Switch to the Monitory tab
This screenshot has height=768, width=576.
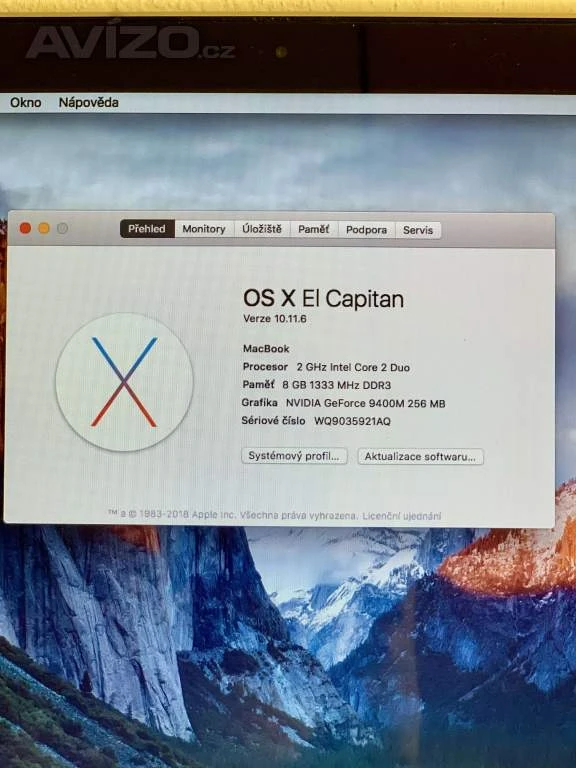tap(204, 229)
